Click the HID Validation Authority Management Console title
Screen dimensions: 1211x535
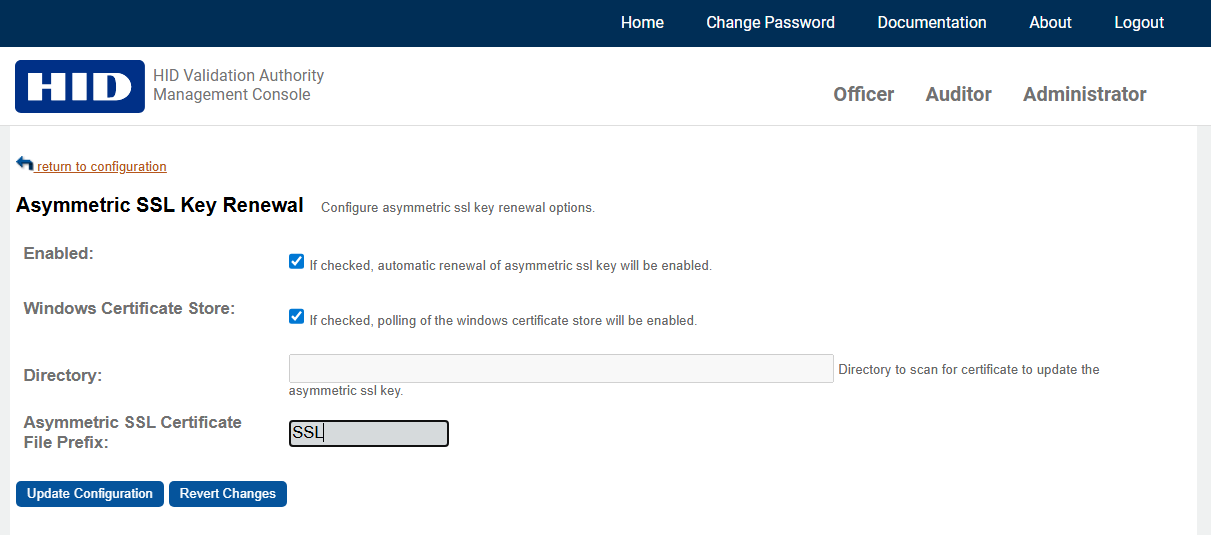pyautogui.click(x=238, y=85)
